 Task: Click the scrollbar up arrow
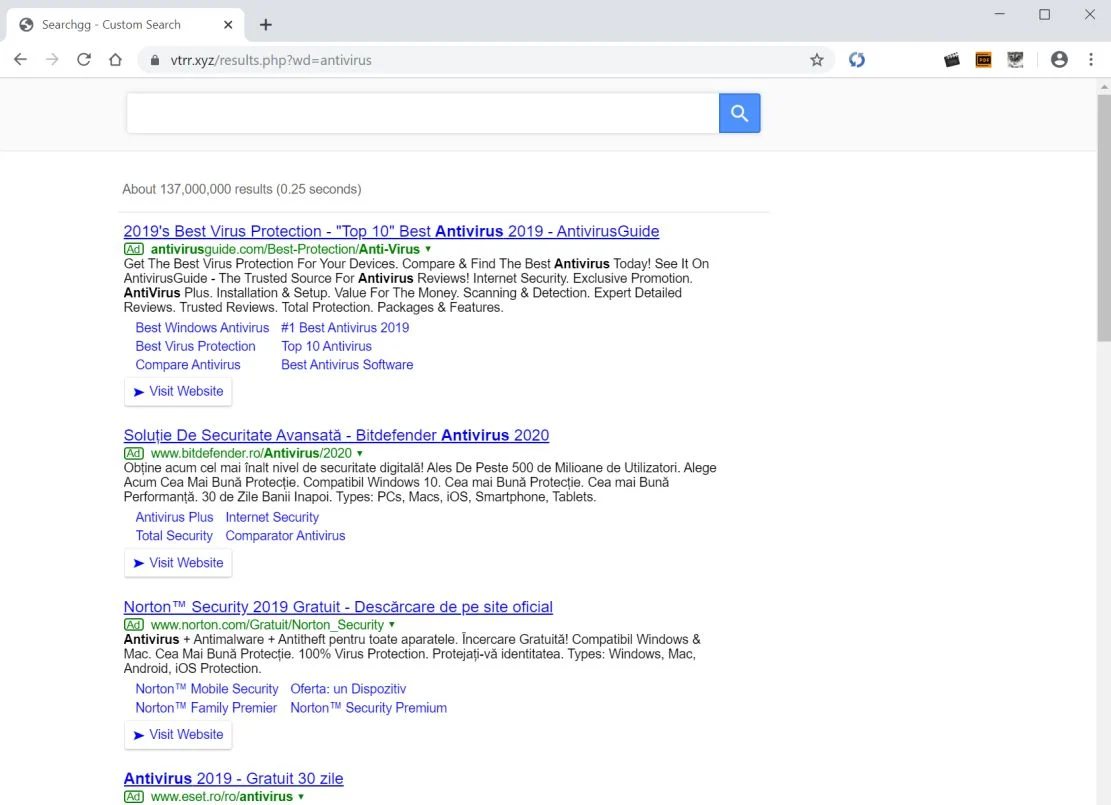(x=1104, y=86)
